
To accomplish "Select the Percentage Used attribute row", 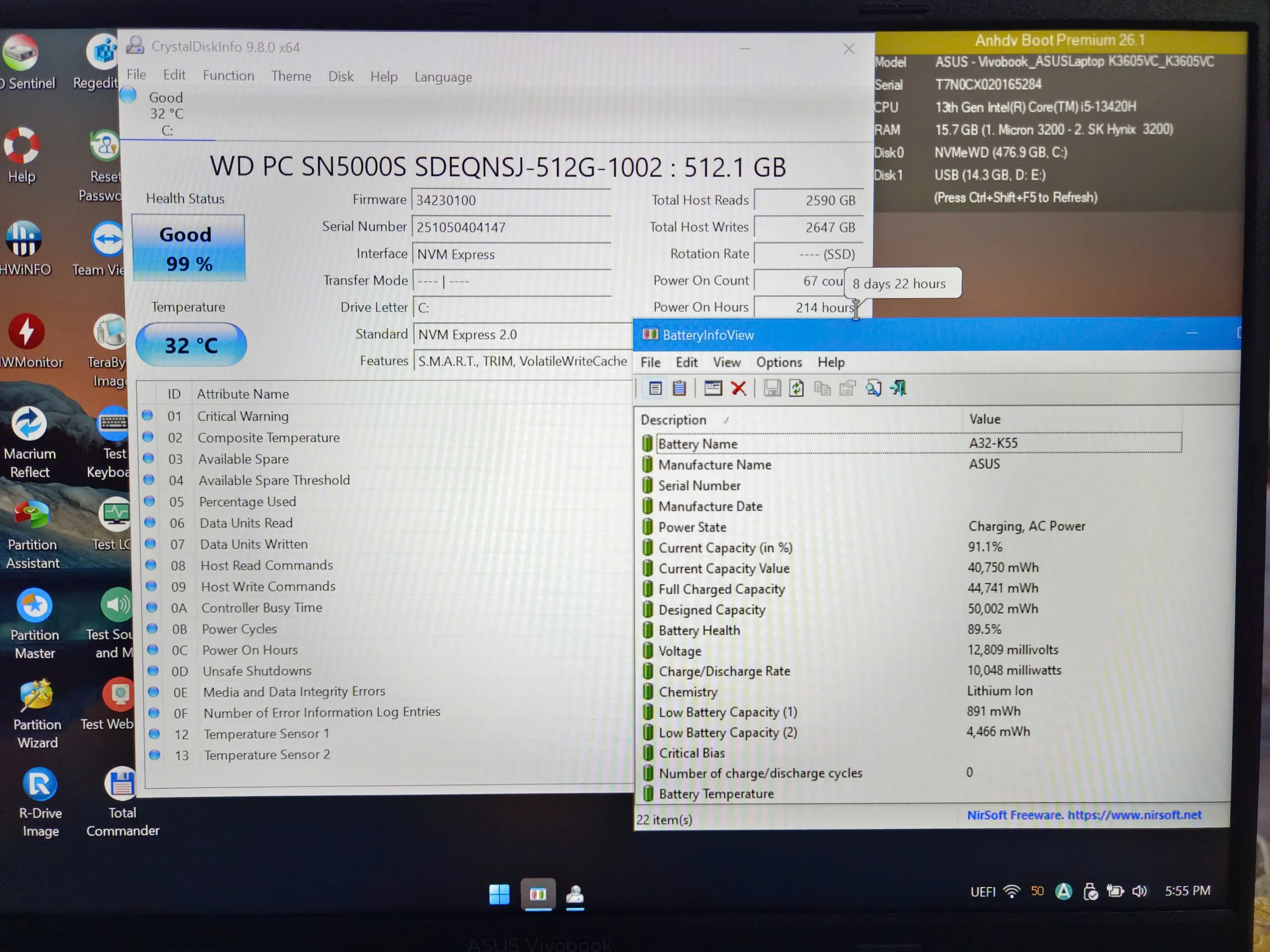I will [x=387, y=502].
